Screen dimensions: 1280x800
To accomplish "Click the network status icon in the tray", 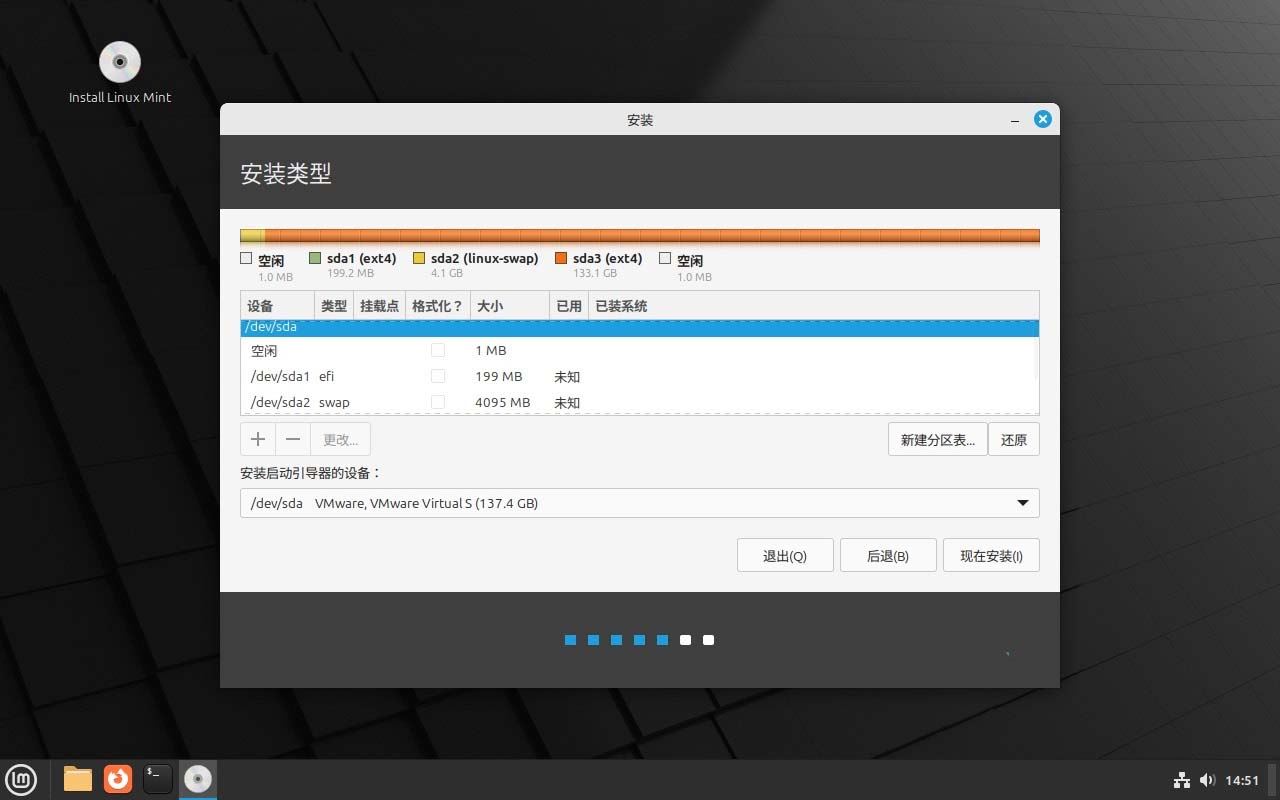I will pyautogui.click(x=1181, y=780).
